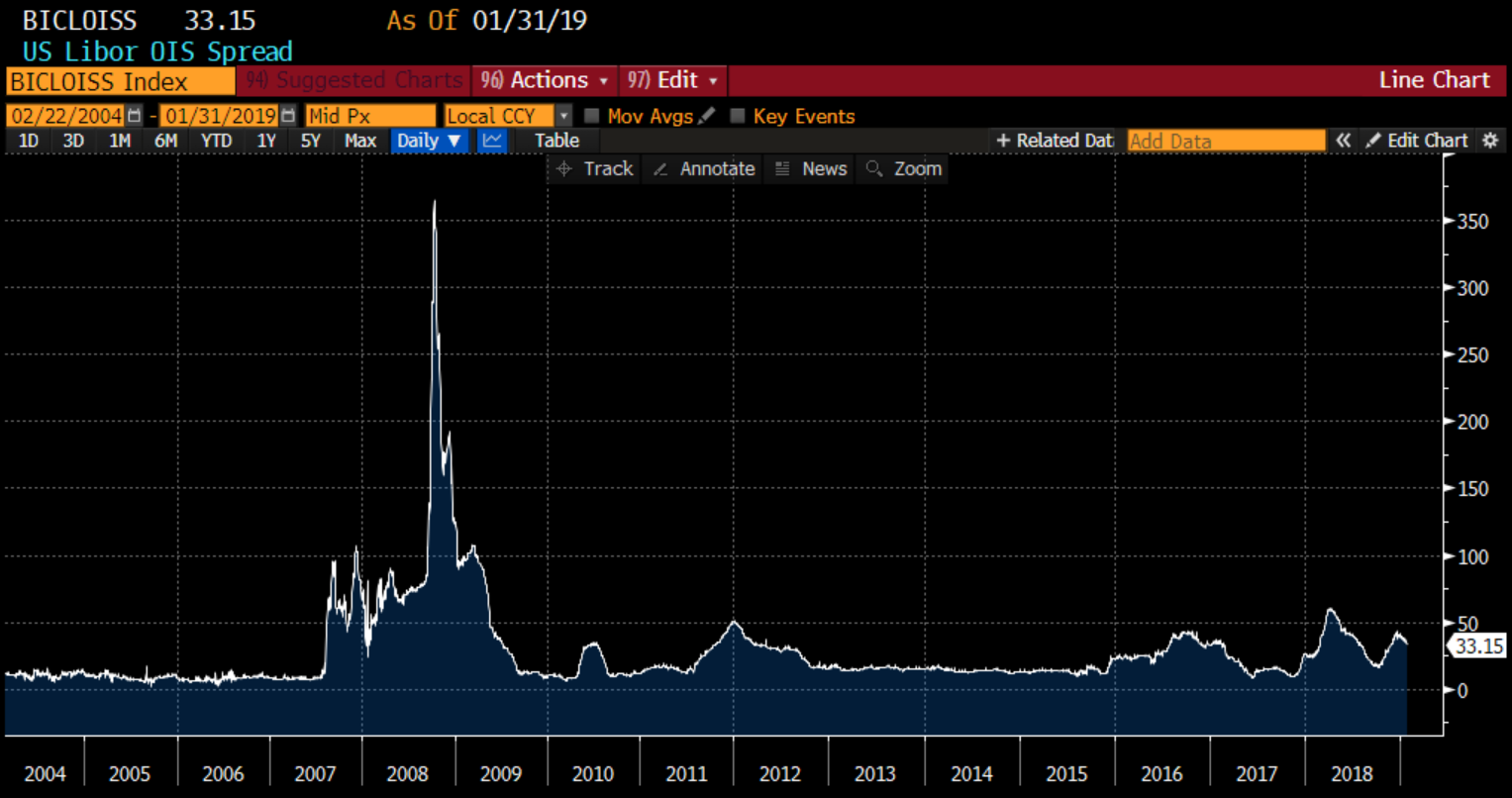The width and height of the screenshot is (1512, 798).
Task: Open the Table view
Action: pos(555,141)
